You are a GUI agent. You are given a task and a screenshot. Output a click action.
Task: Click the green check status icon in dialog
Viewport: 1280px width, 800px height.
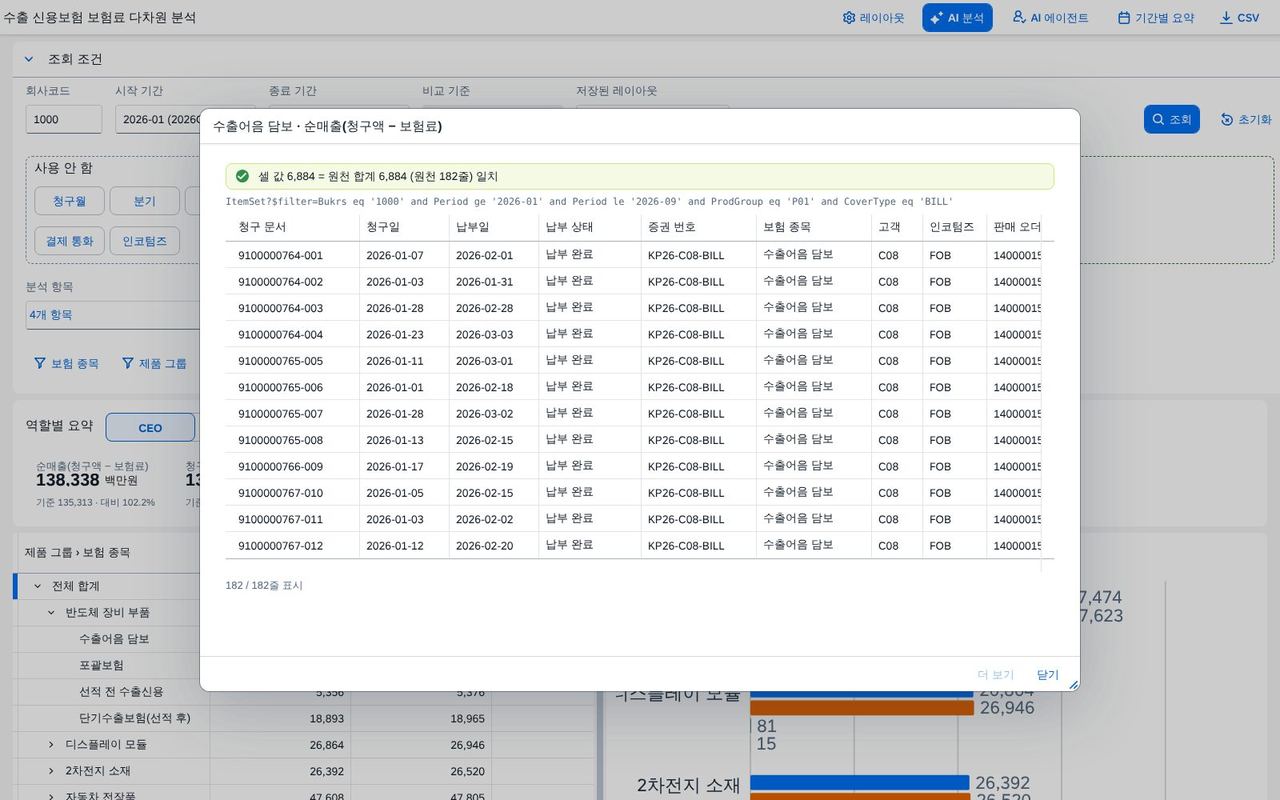click(x=242, y=176)
